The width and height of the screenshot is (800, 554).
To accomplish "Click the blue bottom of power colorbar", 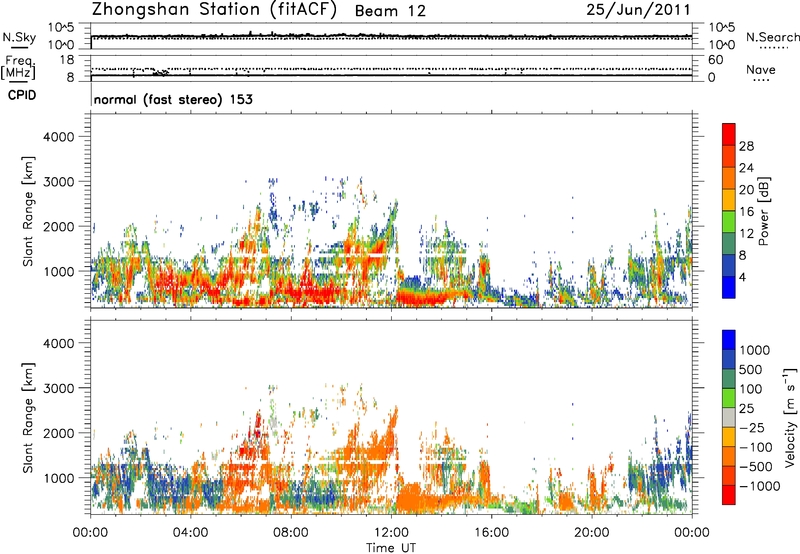I will point(729,287).
